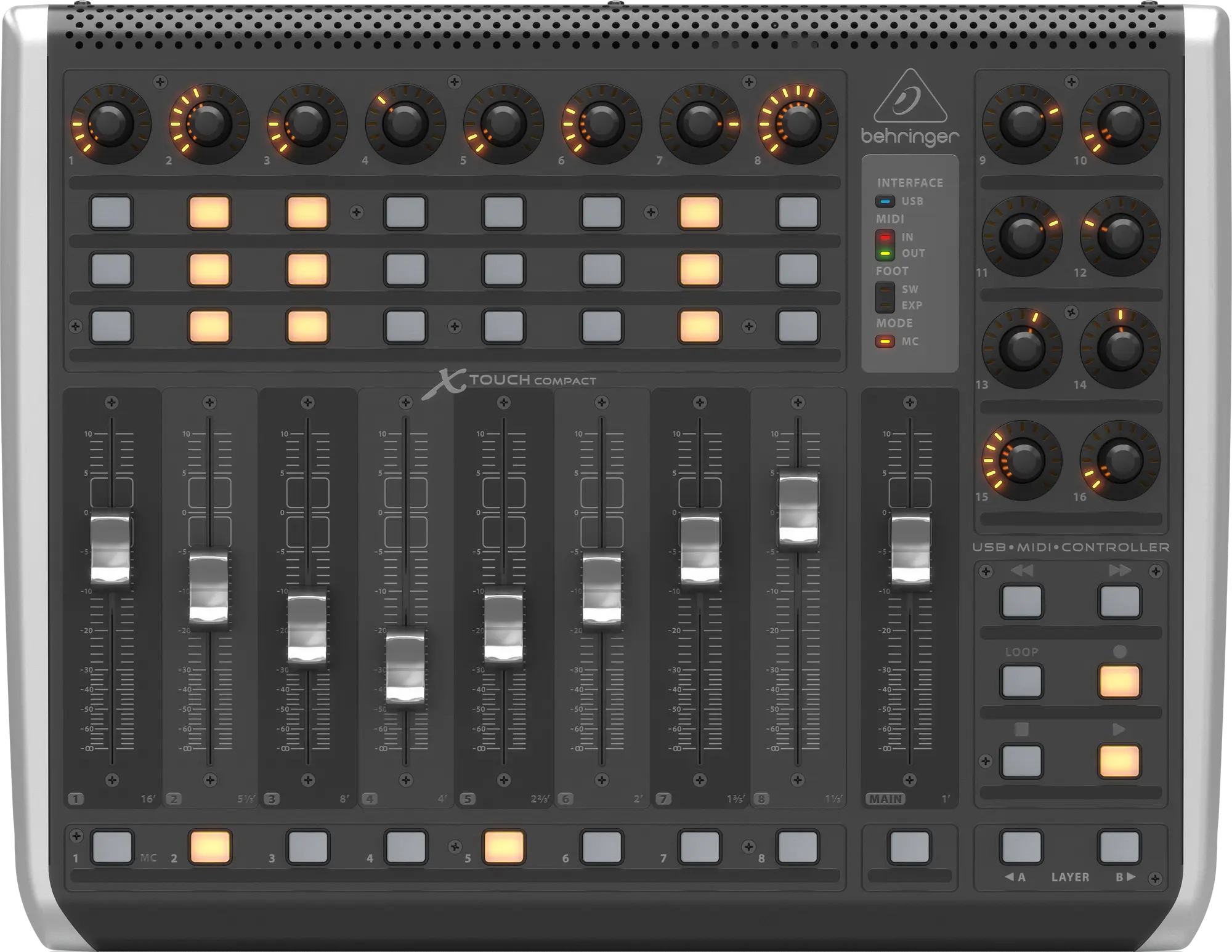Click lit second-row button under encoder 3
This screenshot has width=1232, height=952.
point(307,269)
